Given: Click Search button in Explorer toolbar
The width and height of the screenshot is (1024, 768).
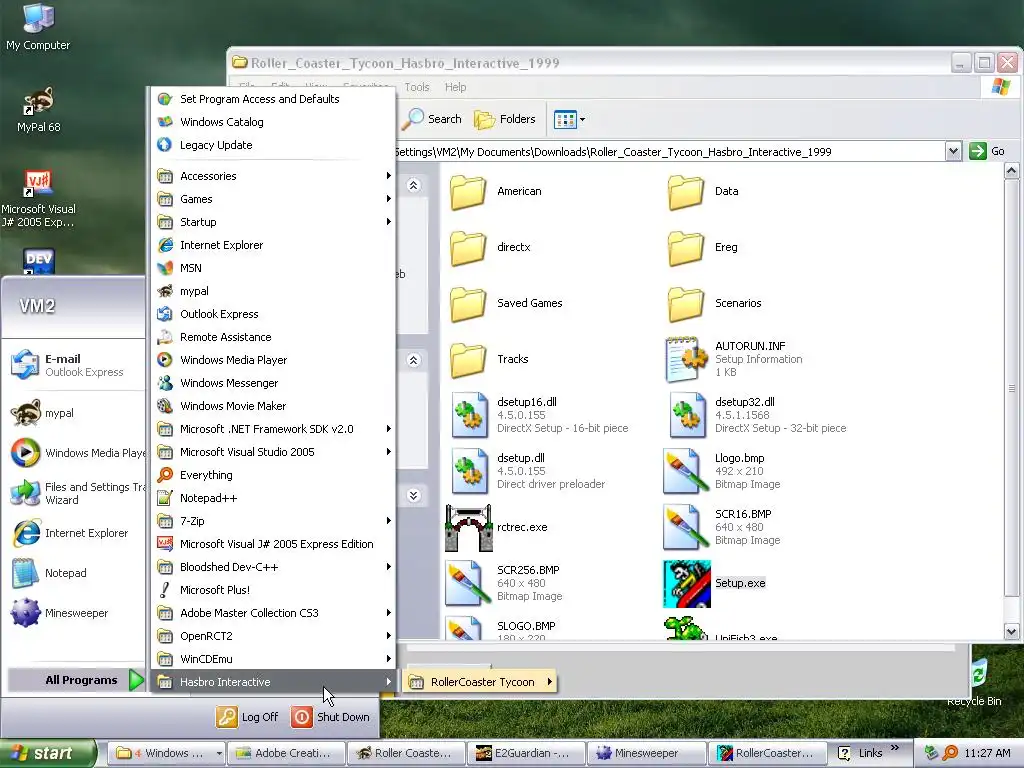Looking at the screenshot, I should click(432, 120).
